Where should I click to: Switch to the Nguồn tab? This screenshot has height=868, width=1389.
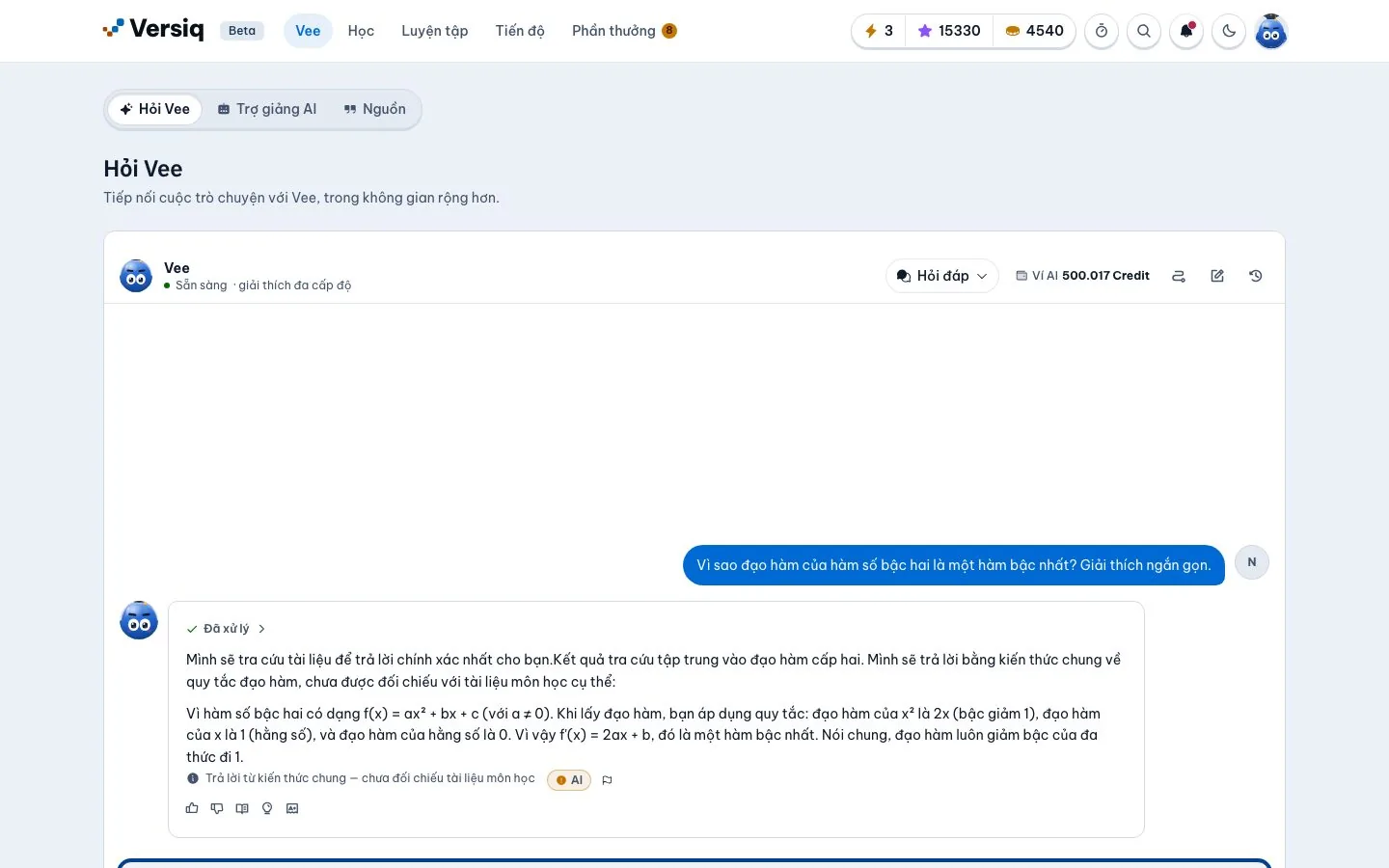tap(375, 109)
